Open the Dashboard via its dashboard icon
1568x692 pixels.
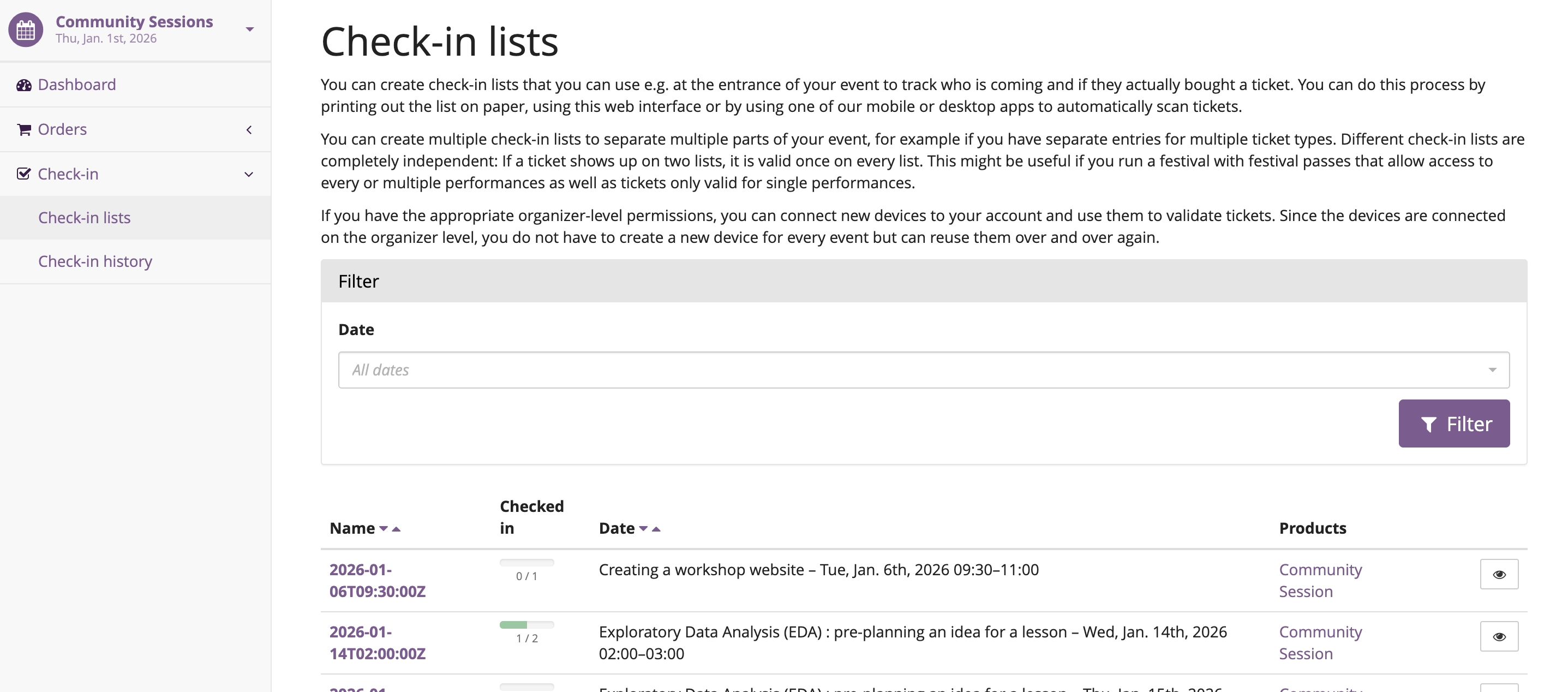click(24, 85)
